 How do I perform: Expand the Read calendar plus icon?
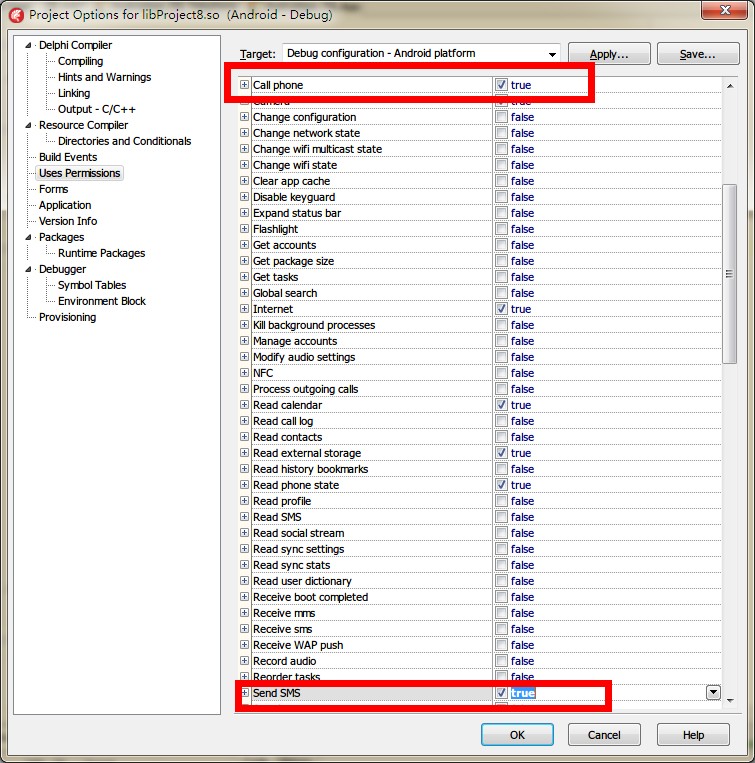pyautogui.click(x=244, y=405)
